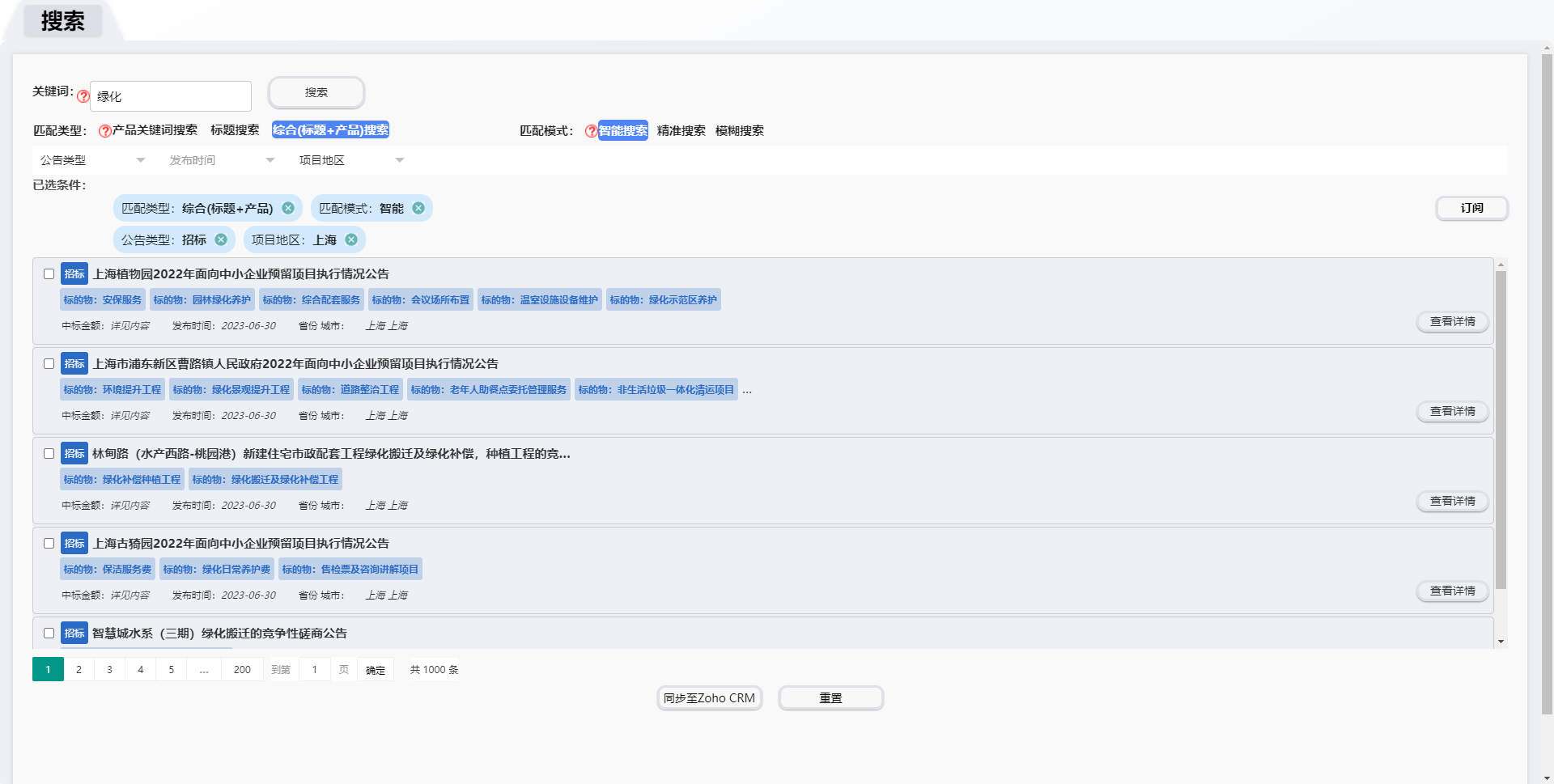Click the 招标 badge on 上海植物园 result
1554x784 pixels.
(x=74, y=274)
